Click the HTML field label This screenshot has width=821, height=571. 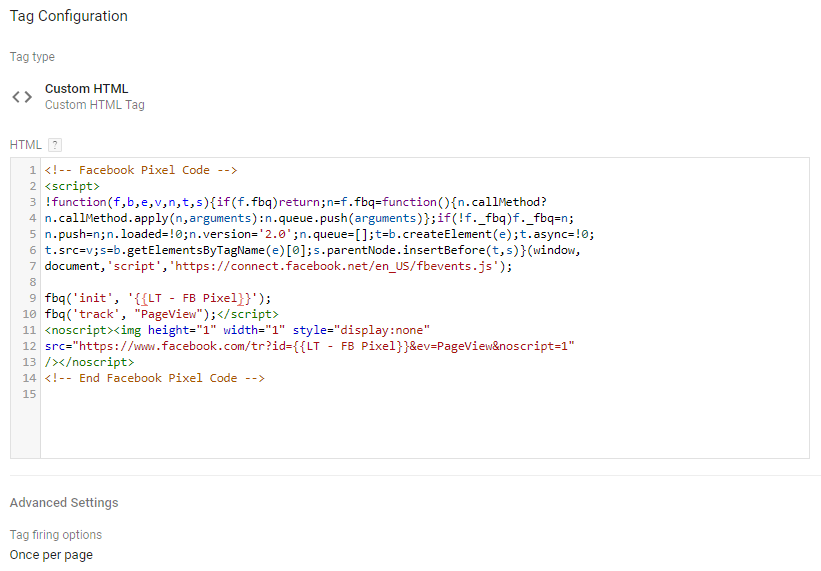pyautogui.click(x=25, y=145)
